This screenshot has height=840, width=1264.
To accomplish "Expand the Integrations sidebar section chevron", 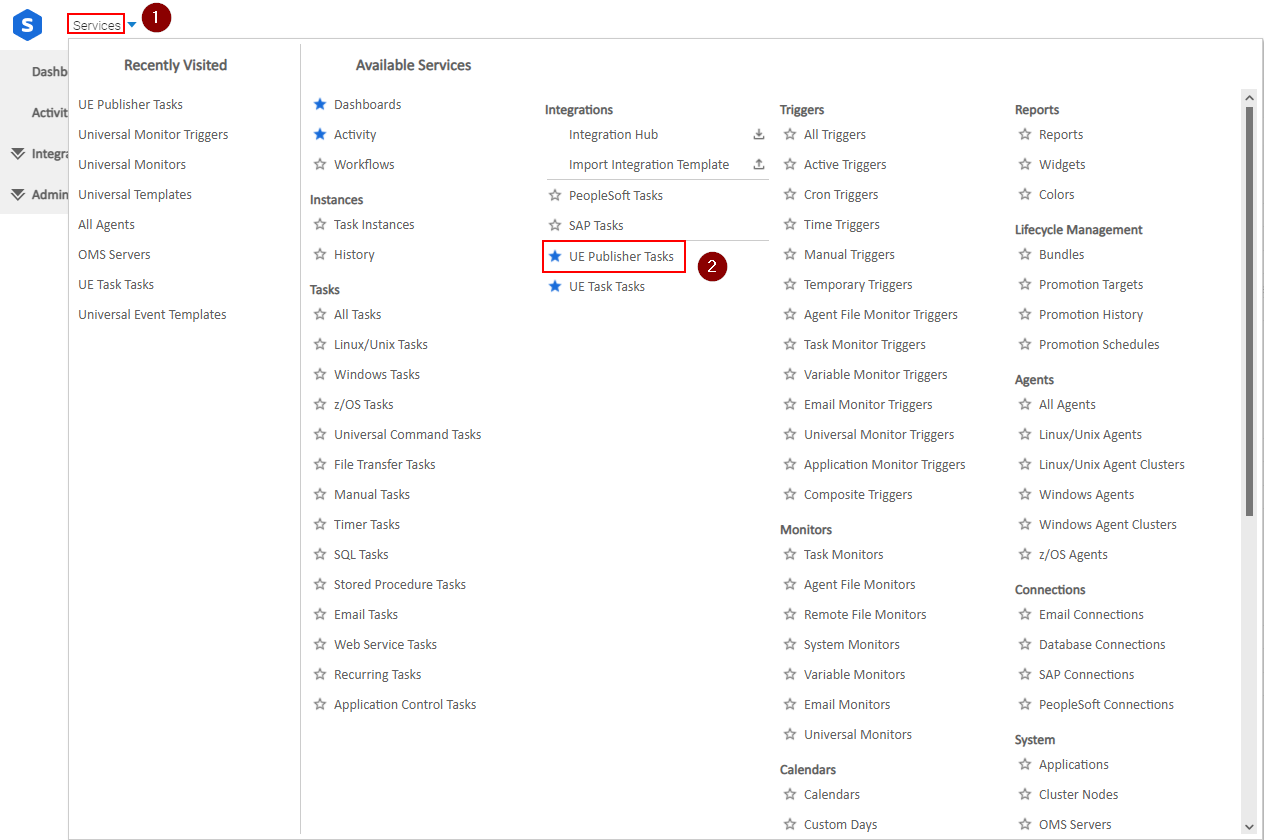I will (x=18, y=154).
